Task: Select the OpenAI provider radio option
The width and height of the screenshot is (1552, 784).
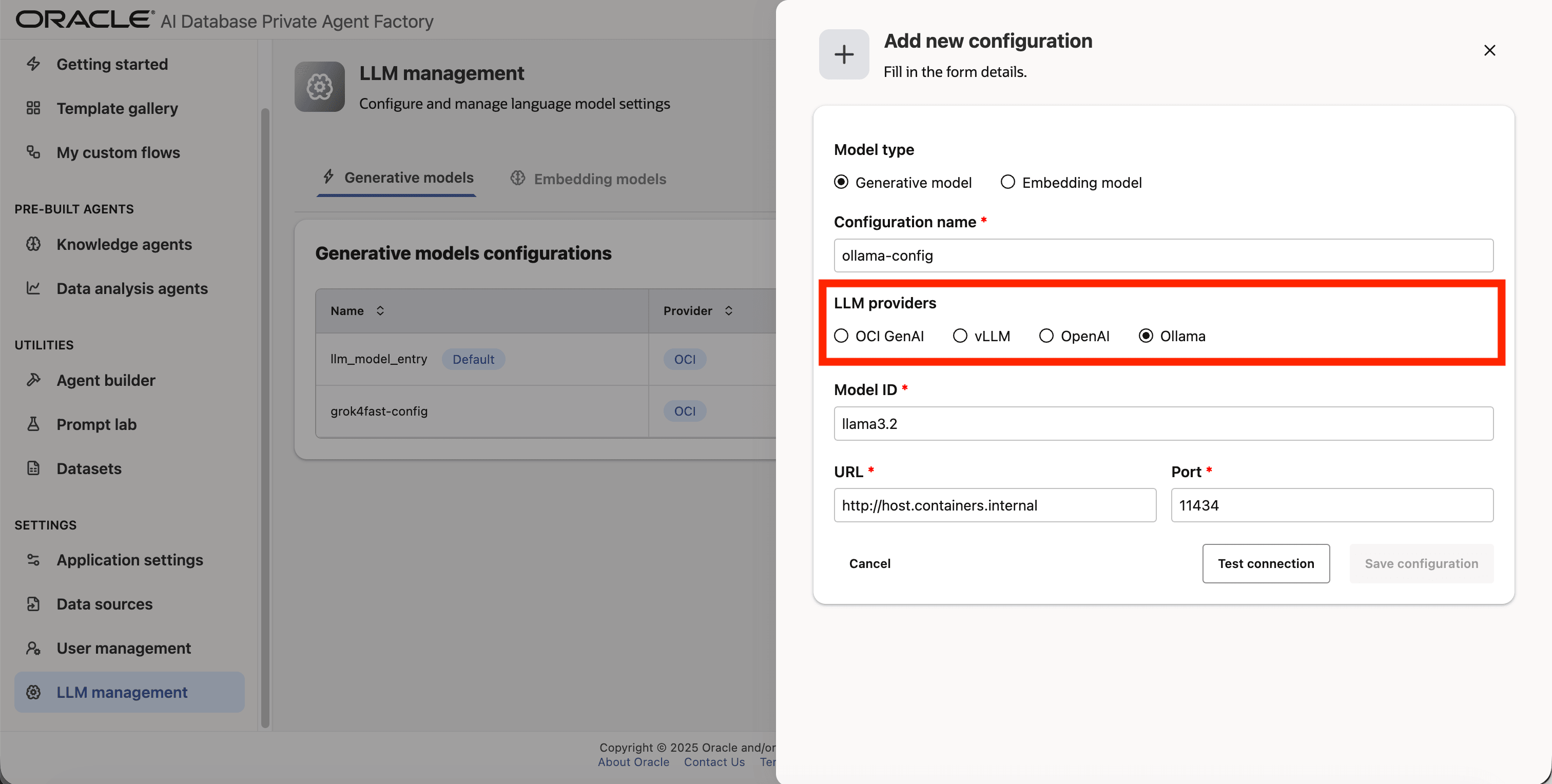Action: pos(1046,336)
